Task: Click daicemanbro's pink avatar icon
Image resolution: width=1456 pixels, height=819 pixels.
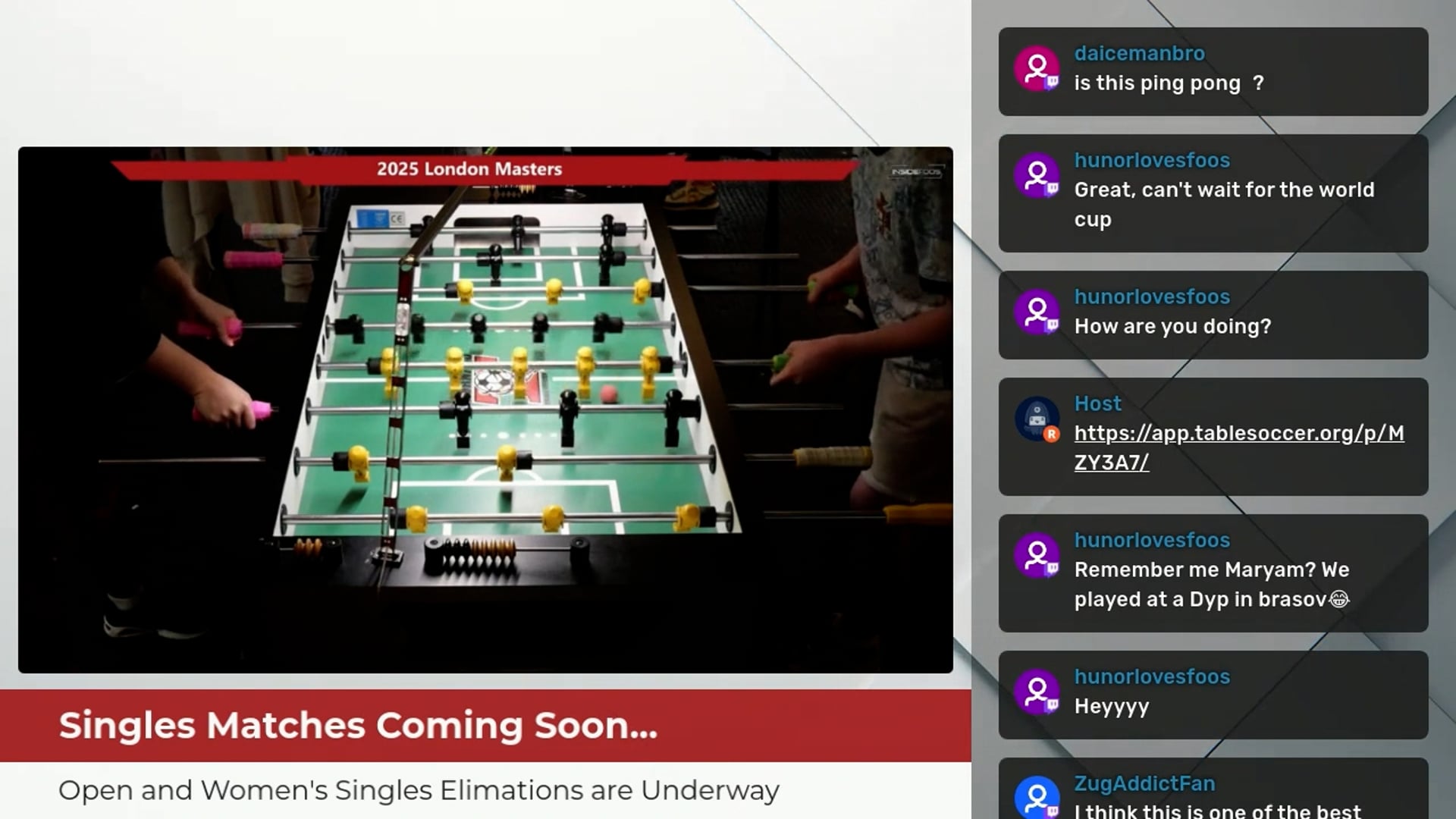Action: (1037, 69)
